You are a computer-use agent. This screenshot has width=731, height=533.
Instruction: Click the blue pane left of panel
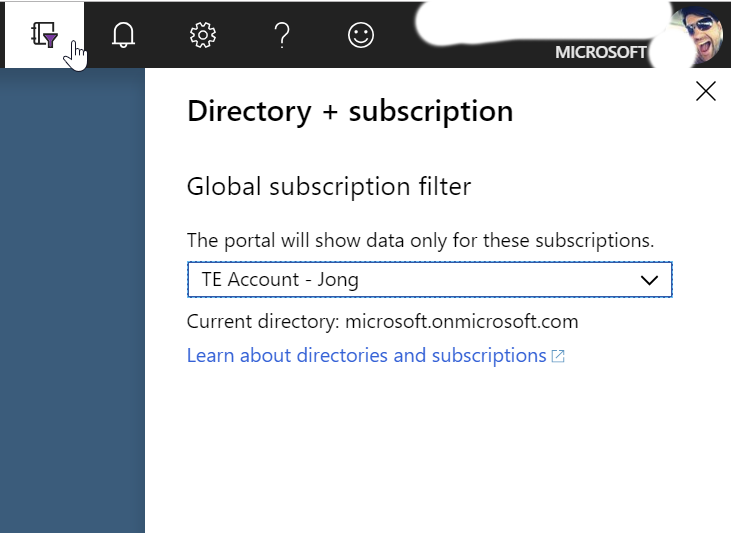click(x=72, y=300)
